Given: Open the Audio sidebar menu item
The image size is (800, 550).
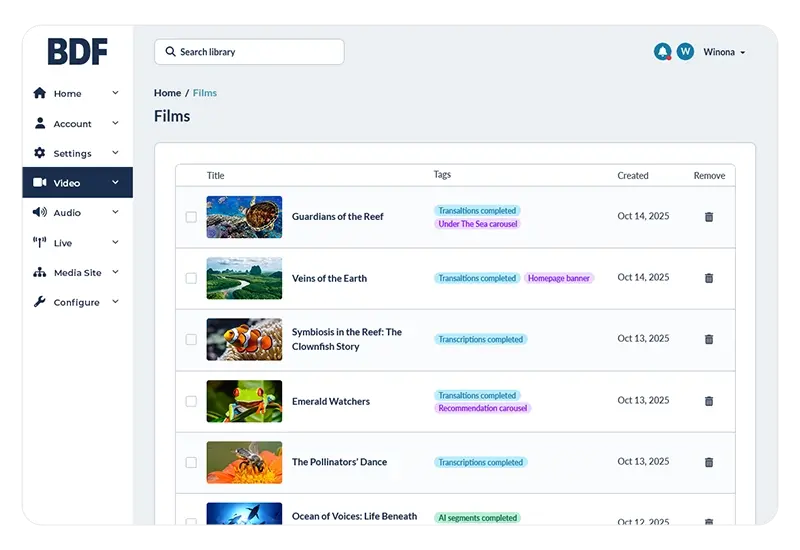Looking at the screenshot, I should (67, 213).
